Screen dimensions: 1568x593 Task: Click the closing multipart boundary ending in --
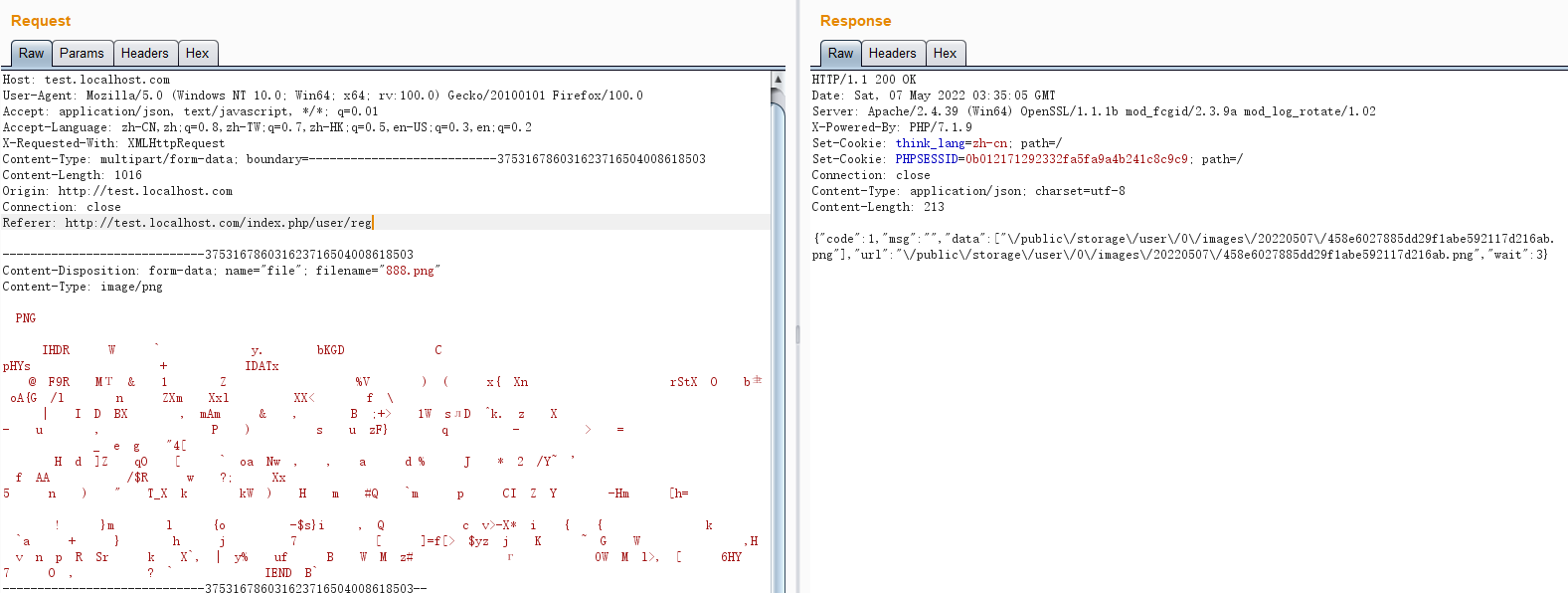(x=215, y=589)
